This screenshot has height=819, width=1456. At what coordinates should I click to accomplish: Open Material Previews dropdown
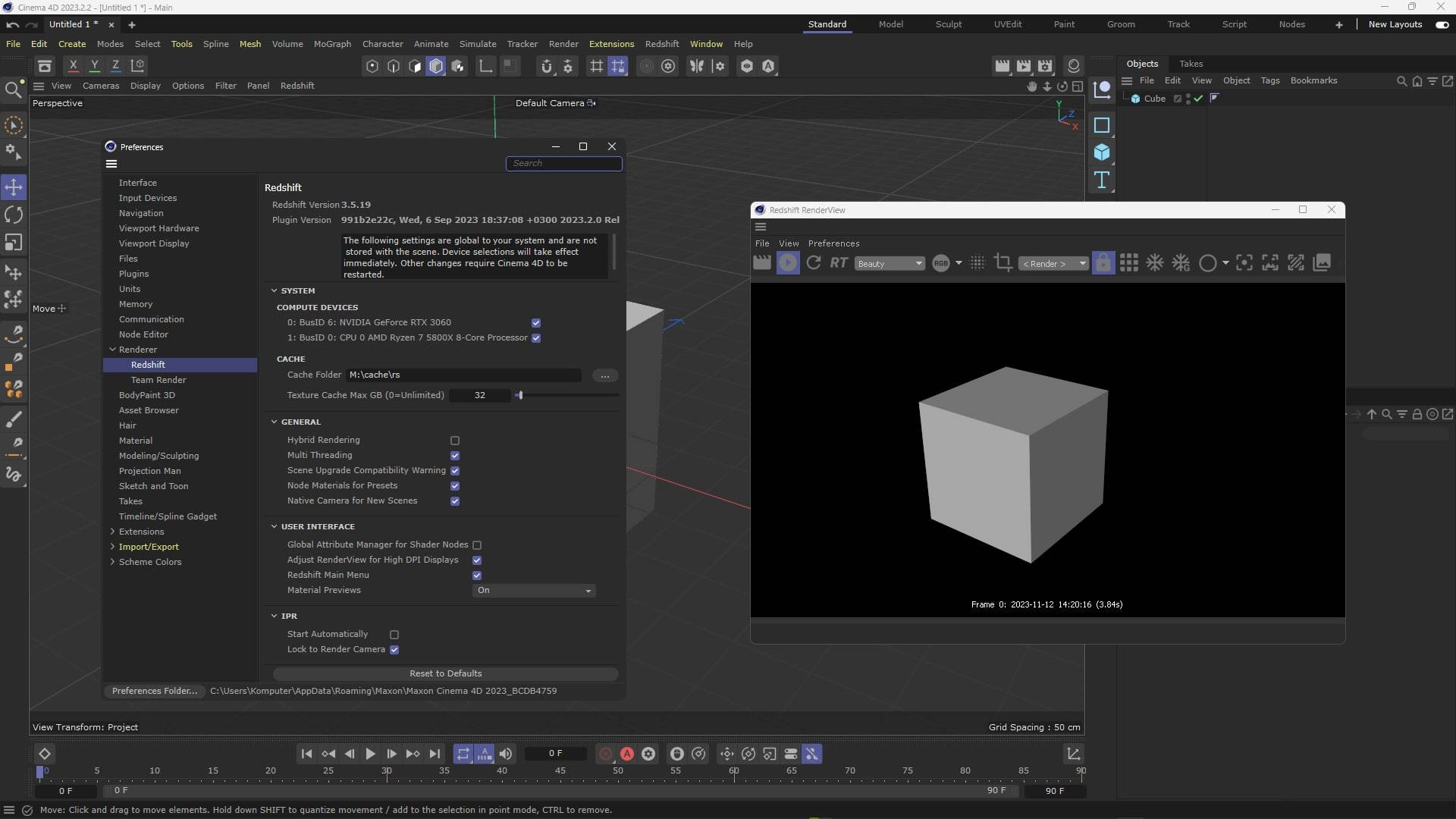[534, 590]
